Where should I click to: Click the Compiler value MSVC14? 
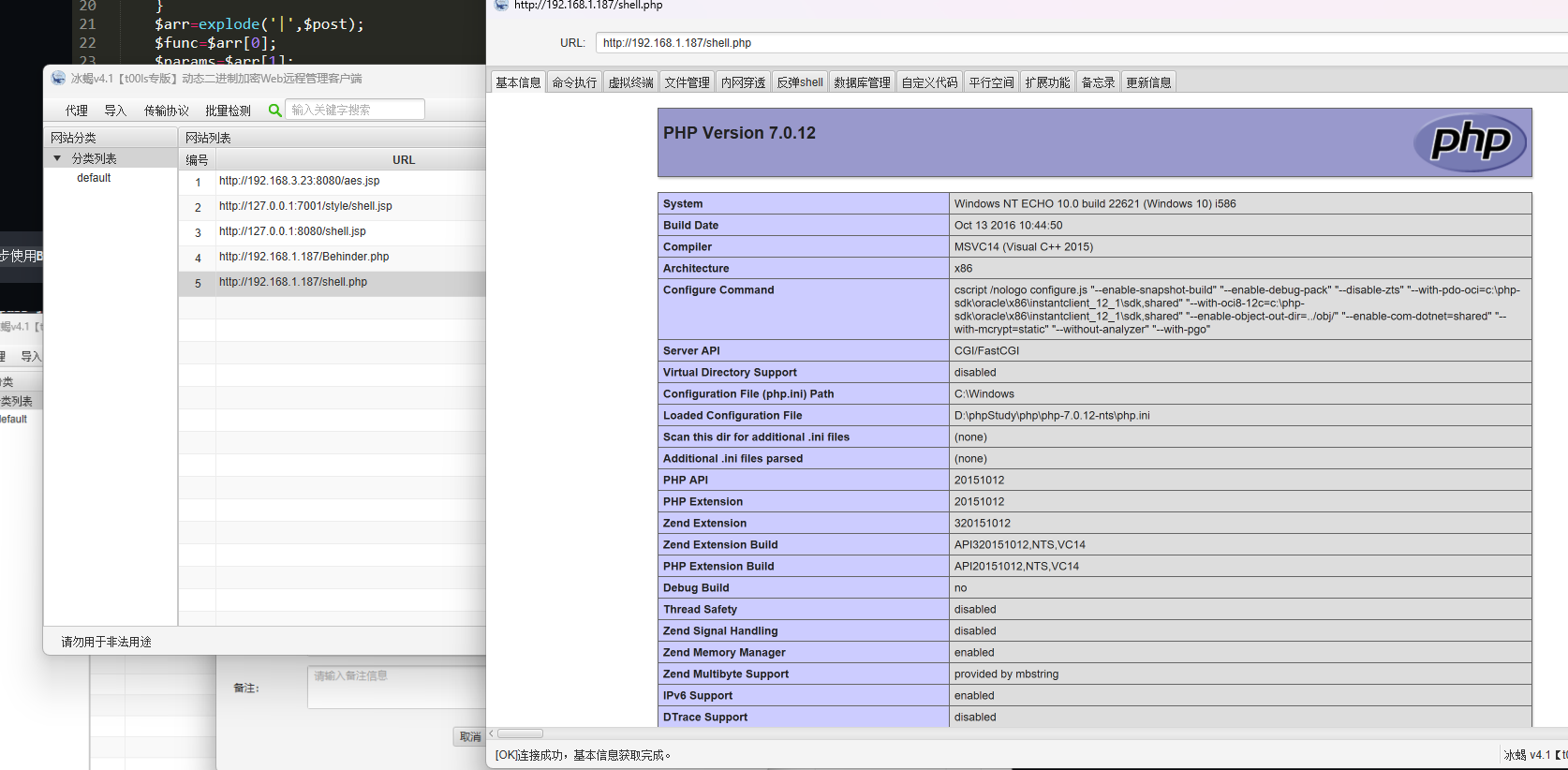pos(1024,247)
